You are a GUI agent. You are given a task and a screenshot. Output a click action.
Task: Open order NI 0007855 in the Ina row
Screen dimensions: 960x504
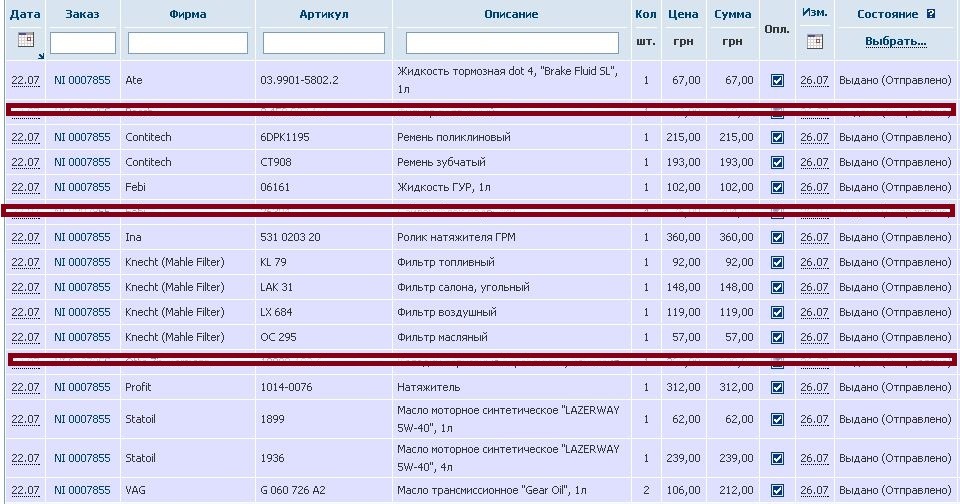tap(82, 237)
